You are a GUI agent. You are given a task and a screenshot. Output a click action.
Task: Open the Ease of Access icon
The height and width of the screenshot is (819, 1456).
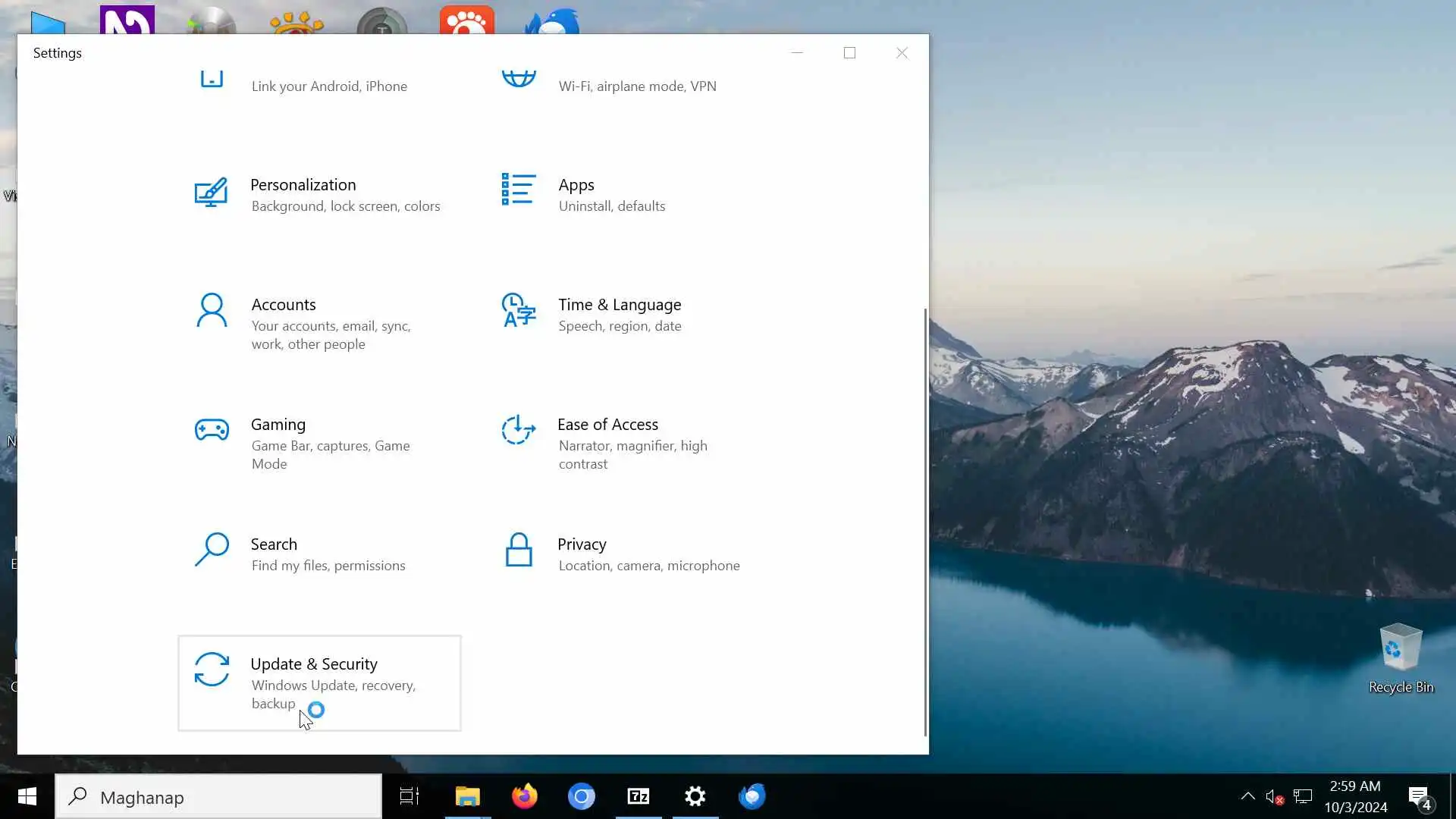point(519,430)
